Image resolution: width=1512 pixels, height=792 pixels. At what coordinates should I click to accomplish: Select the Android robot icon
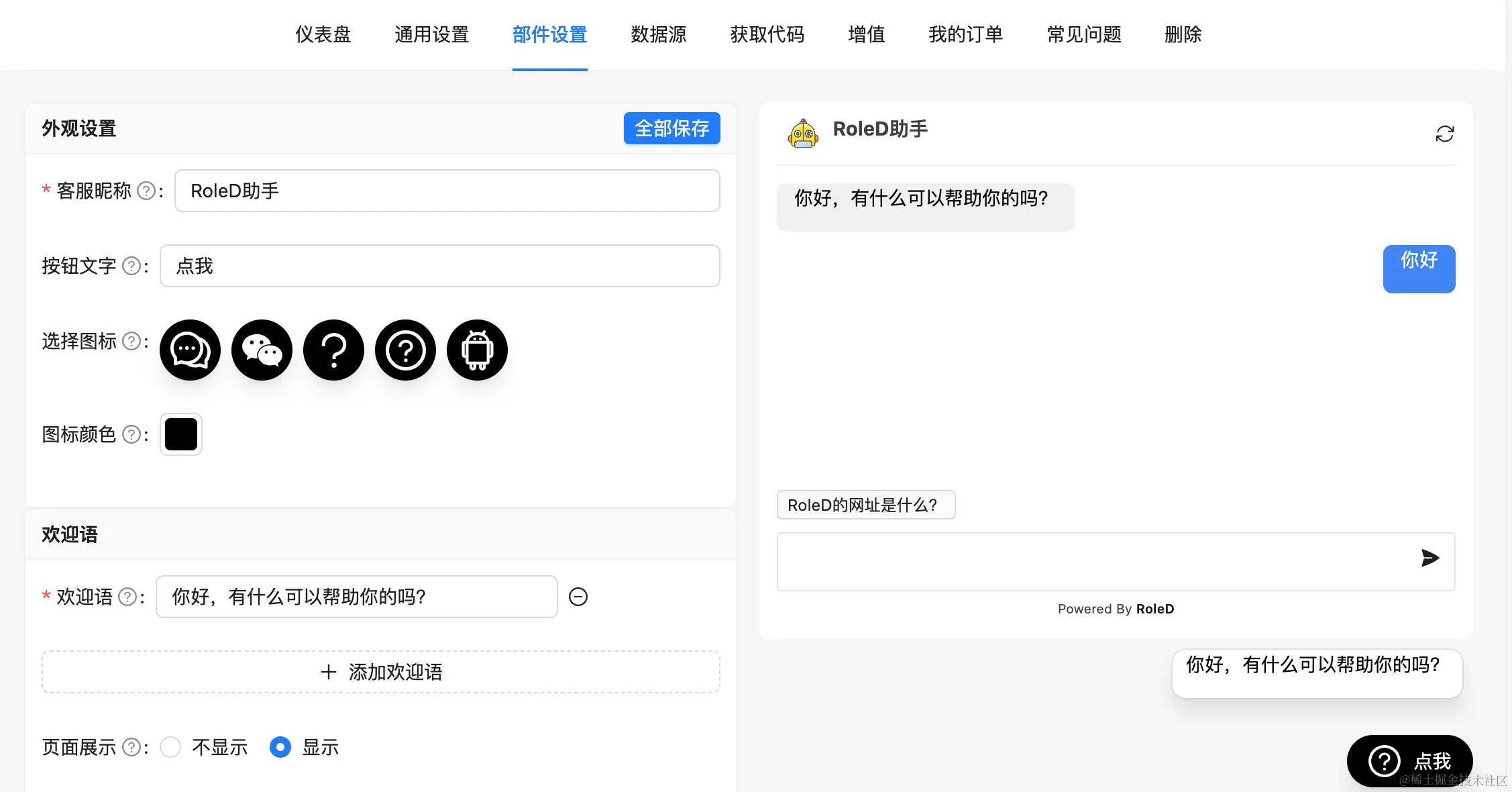point(477,350)
